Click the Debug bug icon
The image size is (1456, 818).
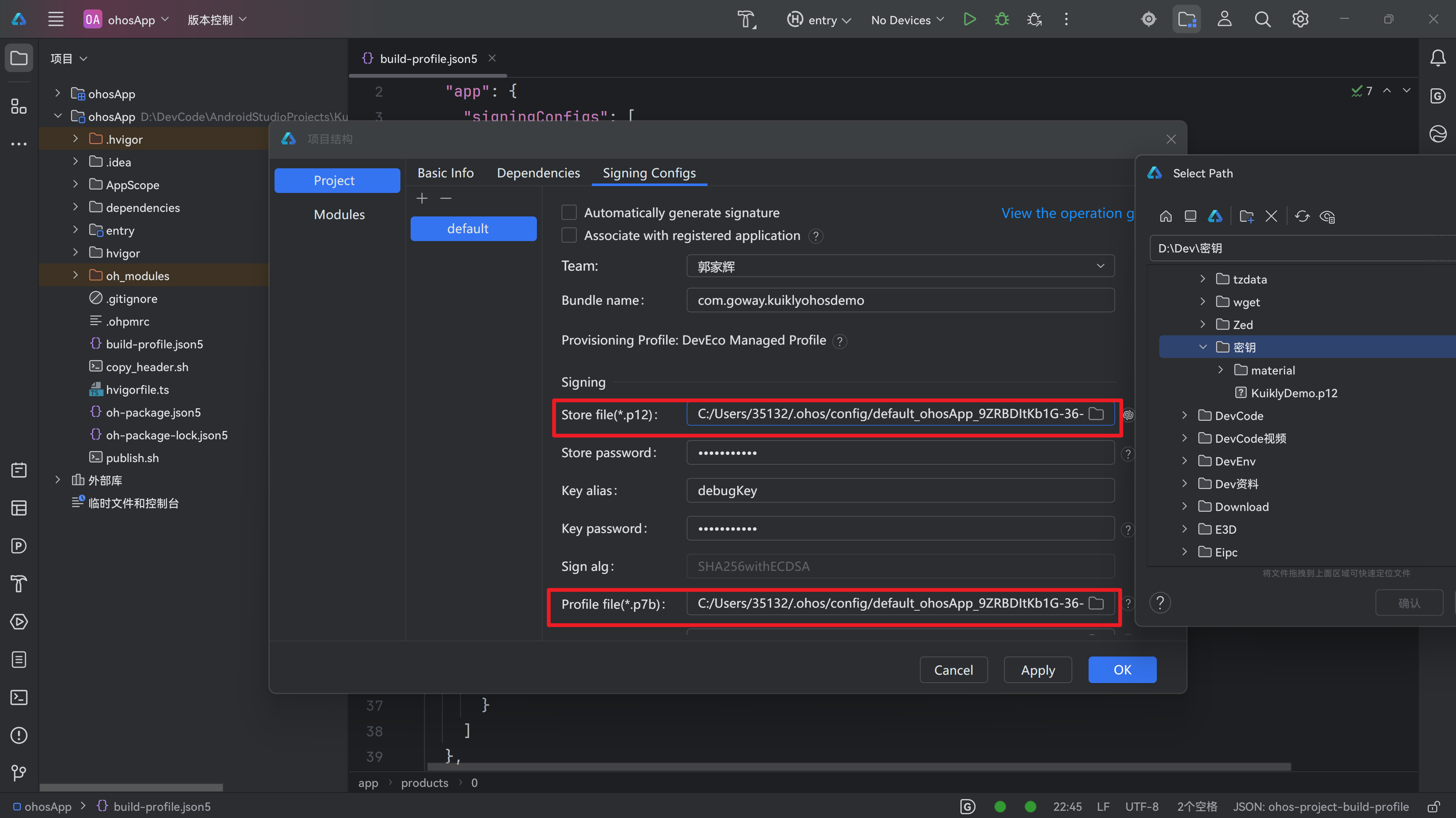(1001, 20)
